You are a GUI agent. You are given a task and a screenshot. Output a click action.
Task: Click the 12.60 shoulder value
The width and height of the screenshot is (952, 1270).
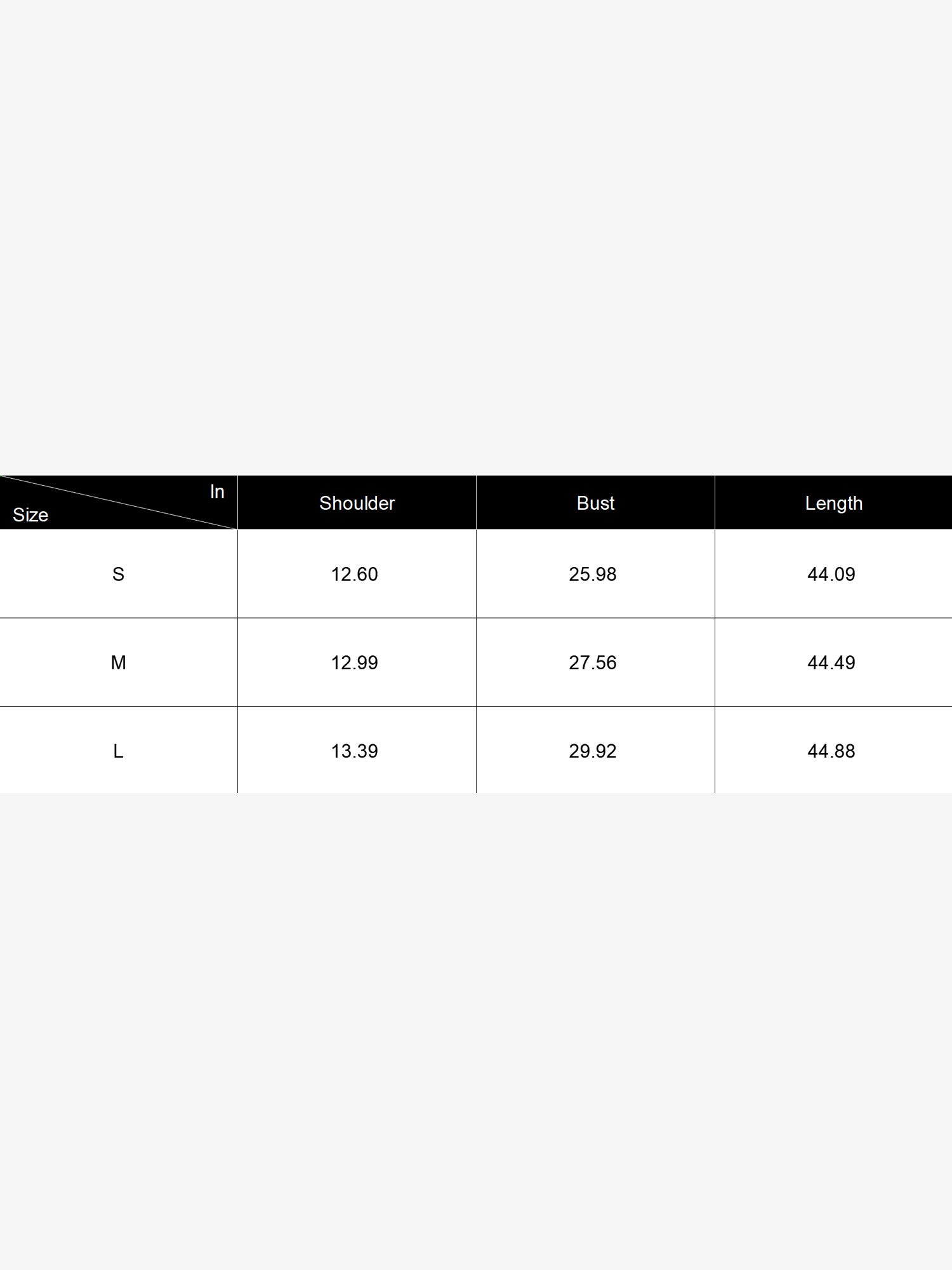coord(354,574)
